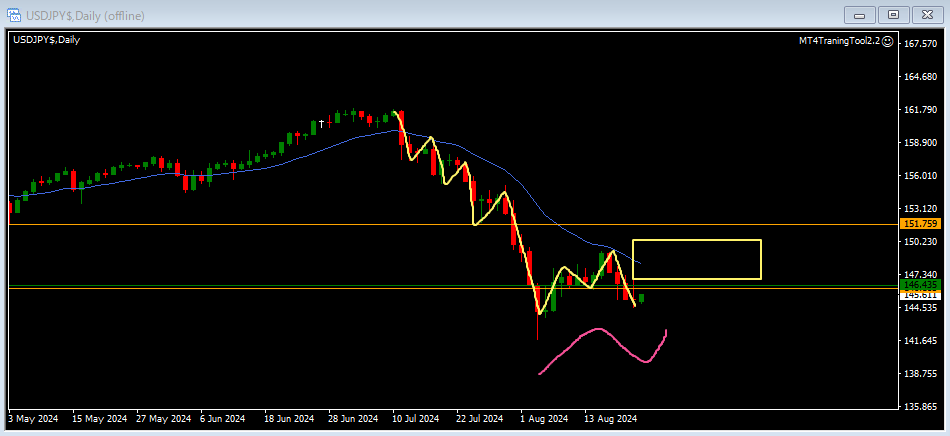This screenshot has width=950, height=436.
Task: Click the 167.570 price scale value
Action: pos(919,44)
